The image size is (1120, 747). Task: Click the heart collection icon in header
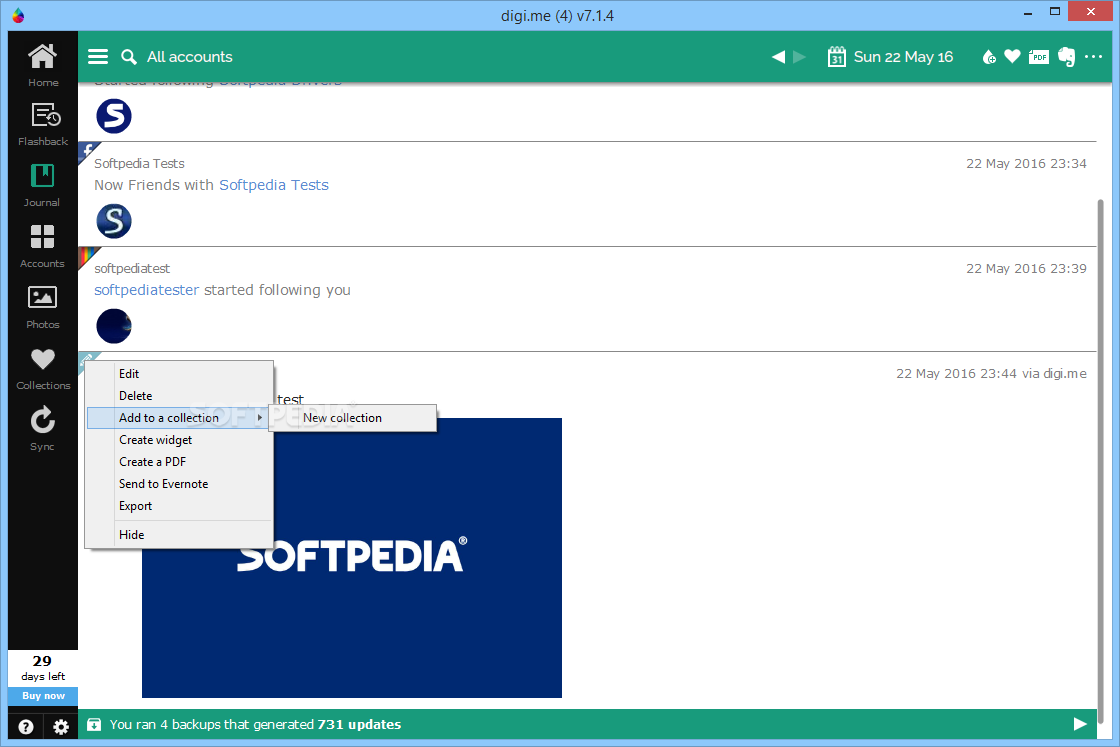click(1012, 56)
